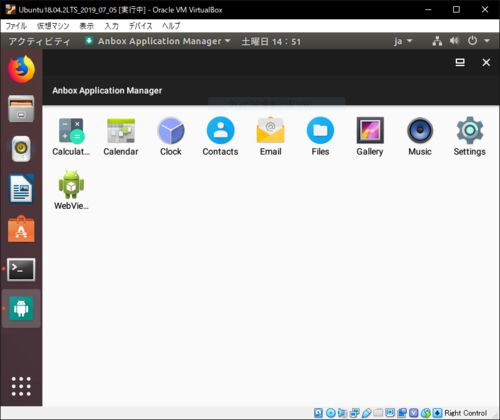Screen dimensions: 500x420
Task: Click the VirtualBox hard disk activity indicator
Action: (x=318, y=413)
